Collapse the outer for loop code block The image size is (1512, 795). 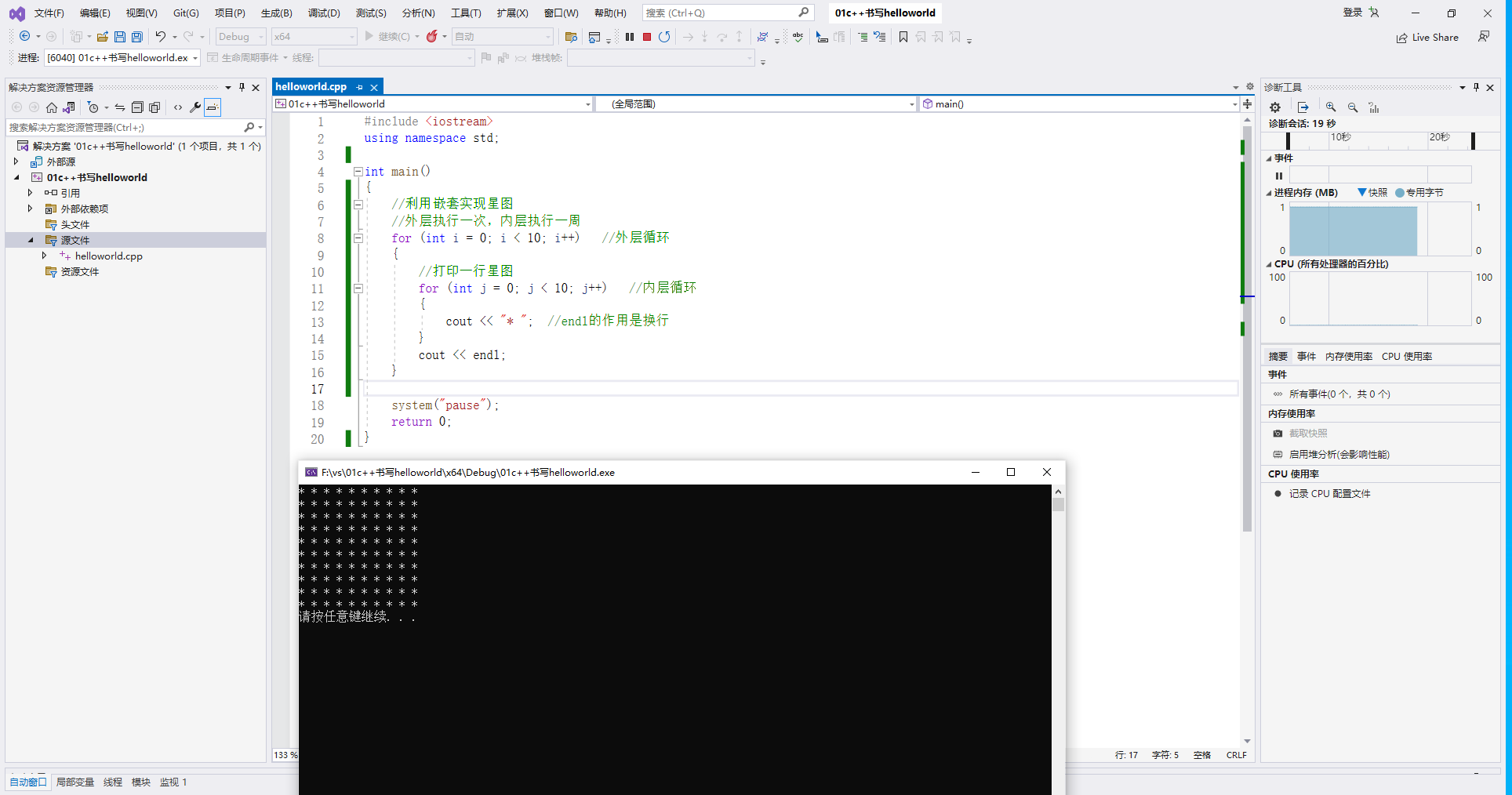358,238
